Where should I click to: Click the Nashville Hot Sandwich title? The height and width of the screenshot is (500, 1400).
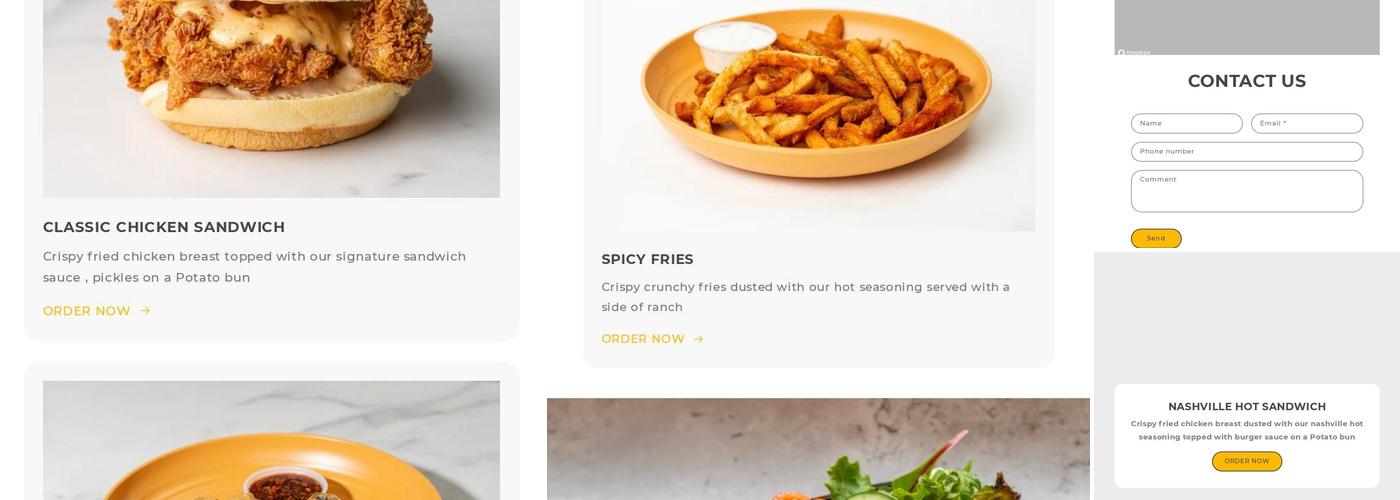[1246, 406]
